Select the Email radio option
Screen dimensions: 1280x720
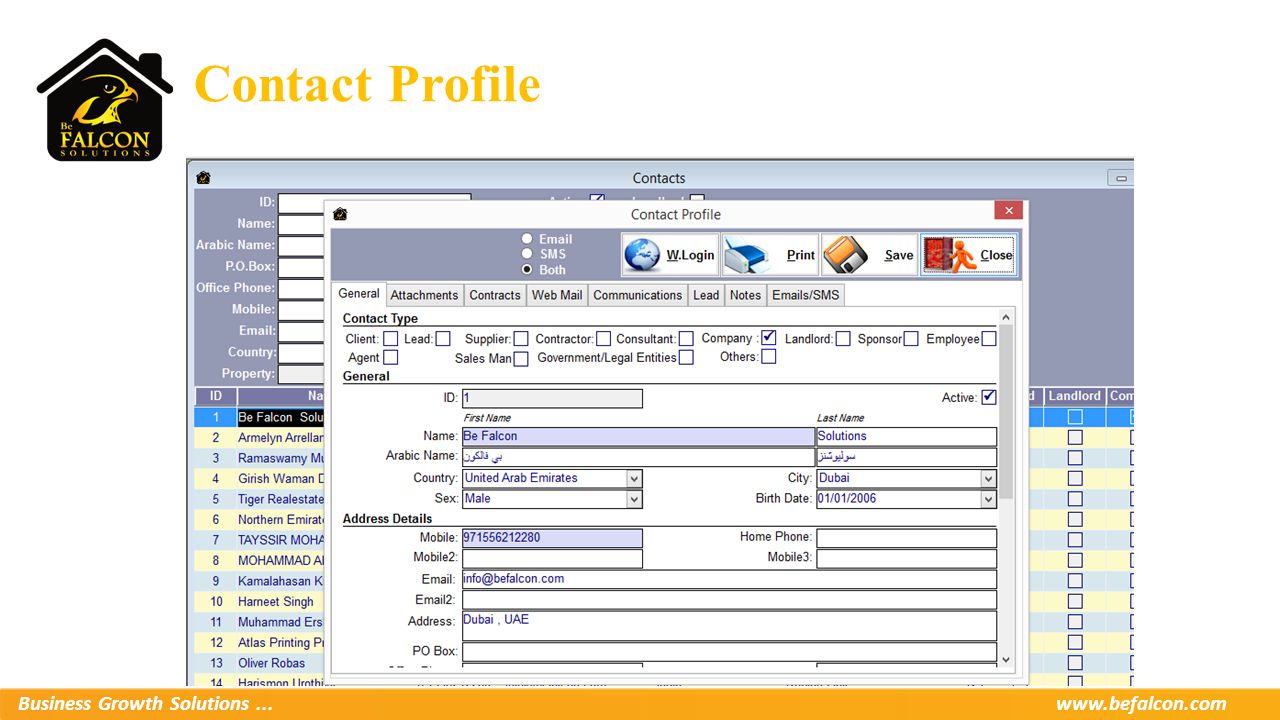coord(527,239)
